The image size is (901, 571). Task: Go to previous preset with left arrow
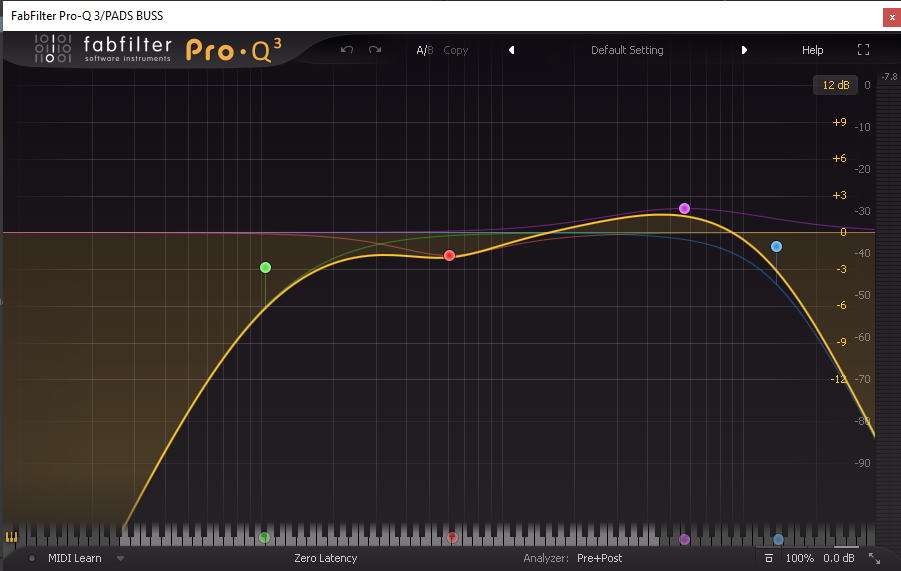tap(511, 50)
